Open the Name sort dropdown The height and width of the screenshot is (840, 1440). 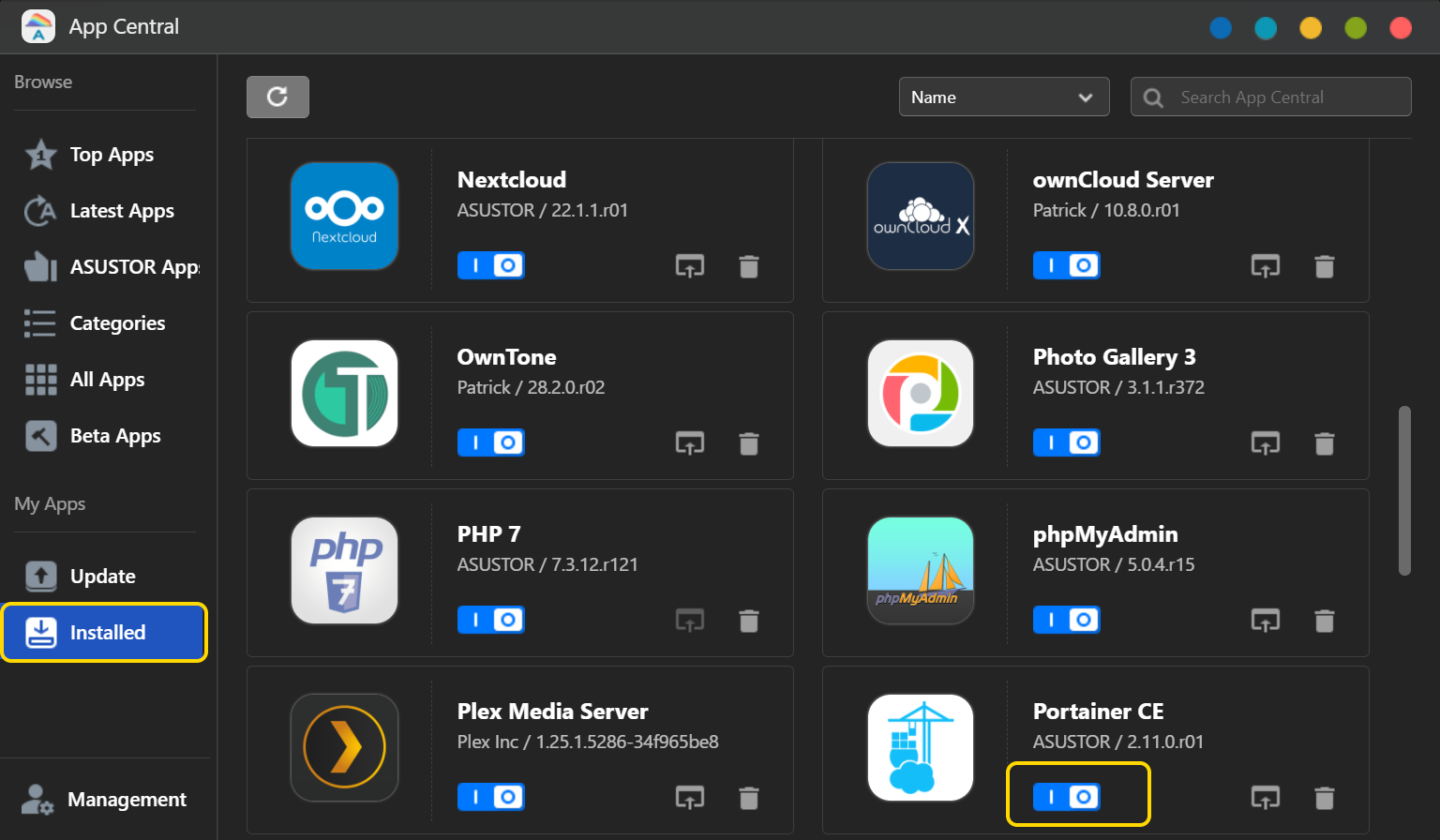pos(1004,97)
